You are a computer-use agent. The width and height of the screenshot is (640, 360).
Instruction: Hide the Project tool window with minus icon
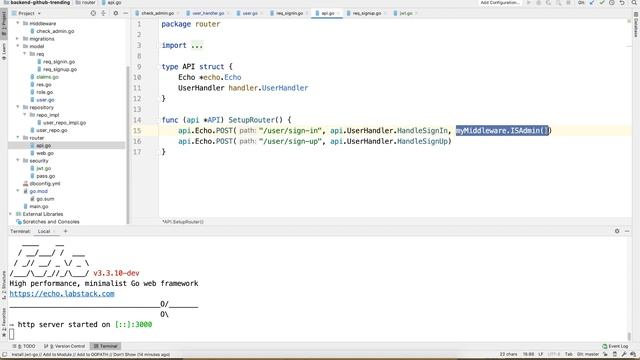(125, 13)
